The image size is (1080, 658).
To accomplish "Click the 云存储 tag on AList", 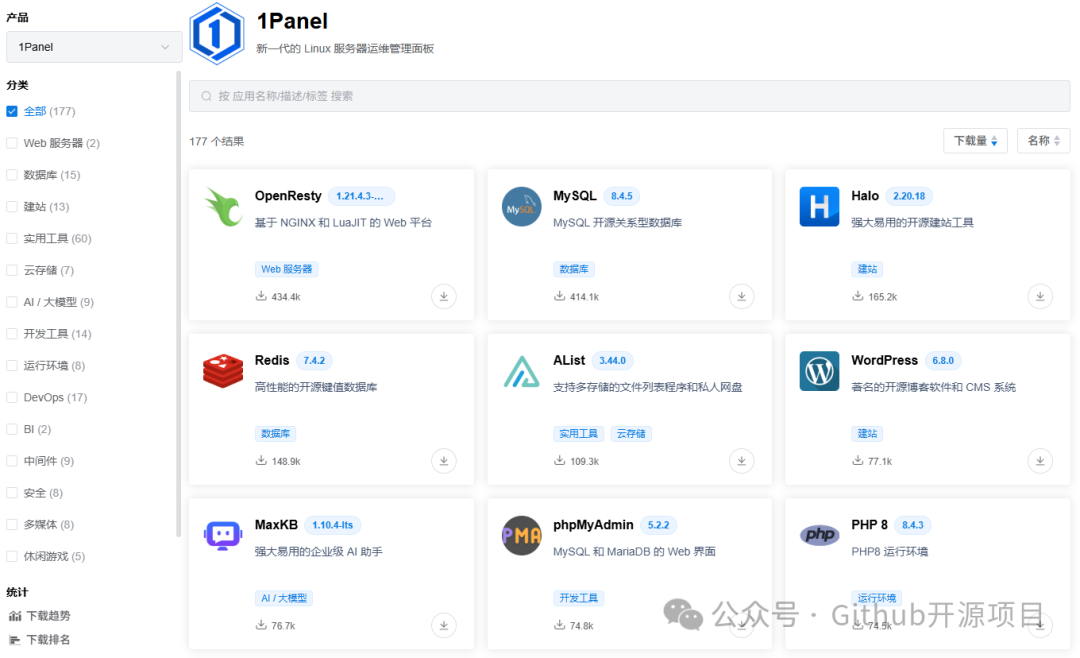I will (x=631, y=433).
